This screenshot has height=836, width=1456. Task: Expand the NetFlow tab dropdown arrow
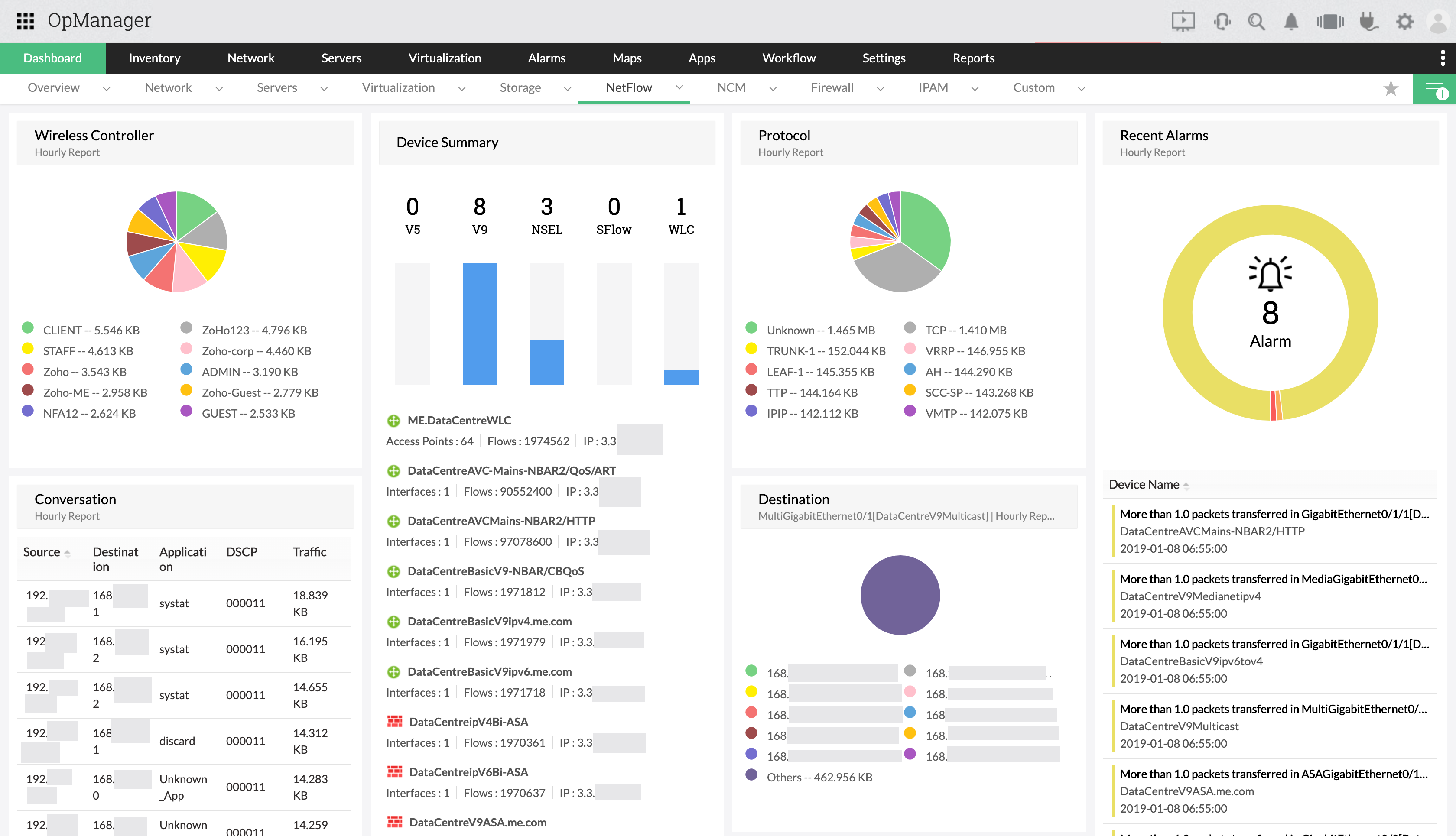point(679,88)
